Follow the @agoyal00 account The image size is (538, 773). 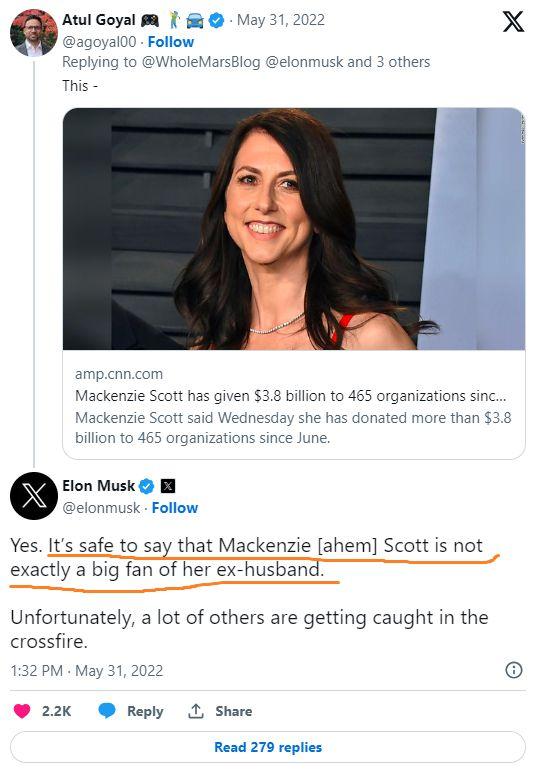click(171, 42)
